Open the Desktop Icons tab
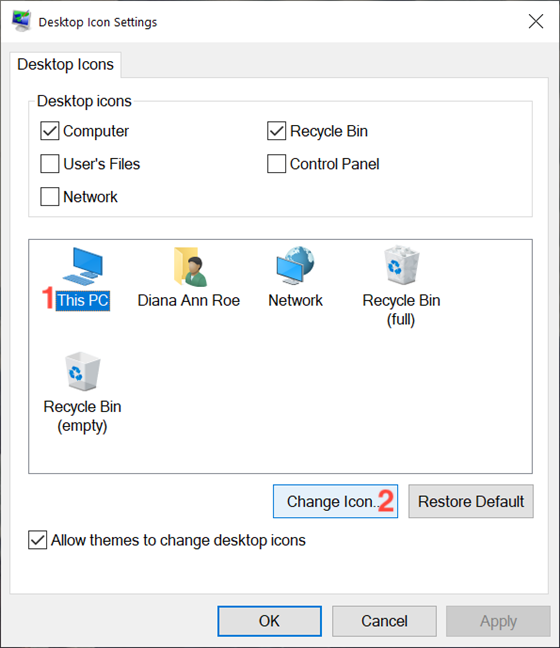560x648 pixels. [65, 64]
